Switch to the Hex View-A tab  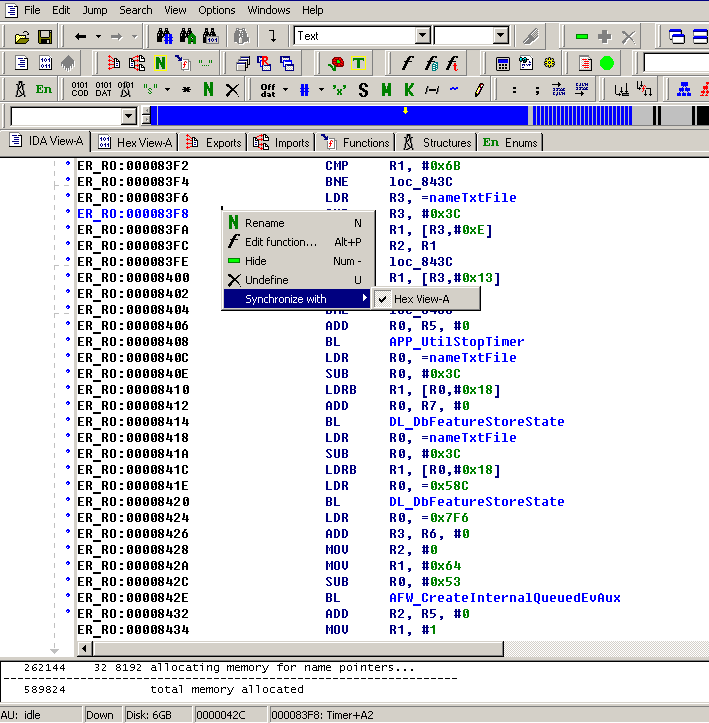(x=136, y=142)
